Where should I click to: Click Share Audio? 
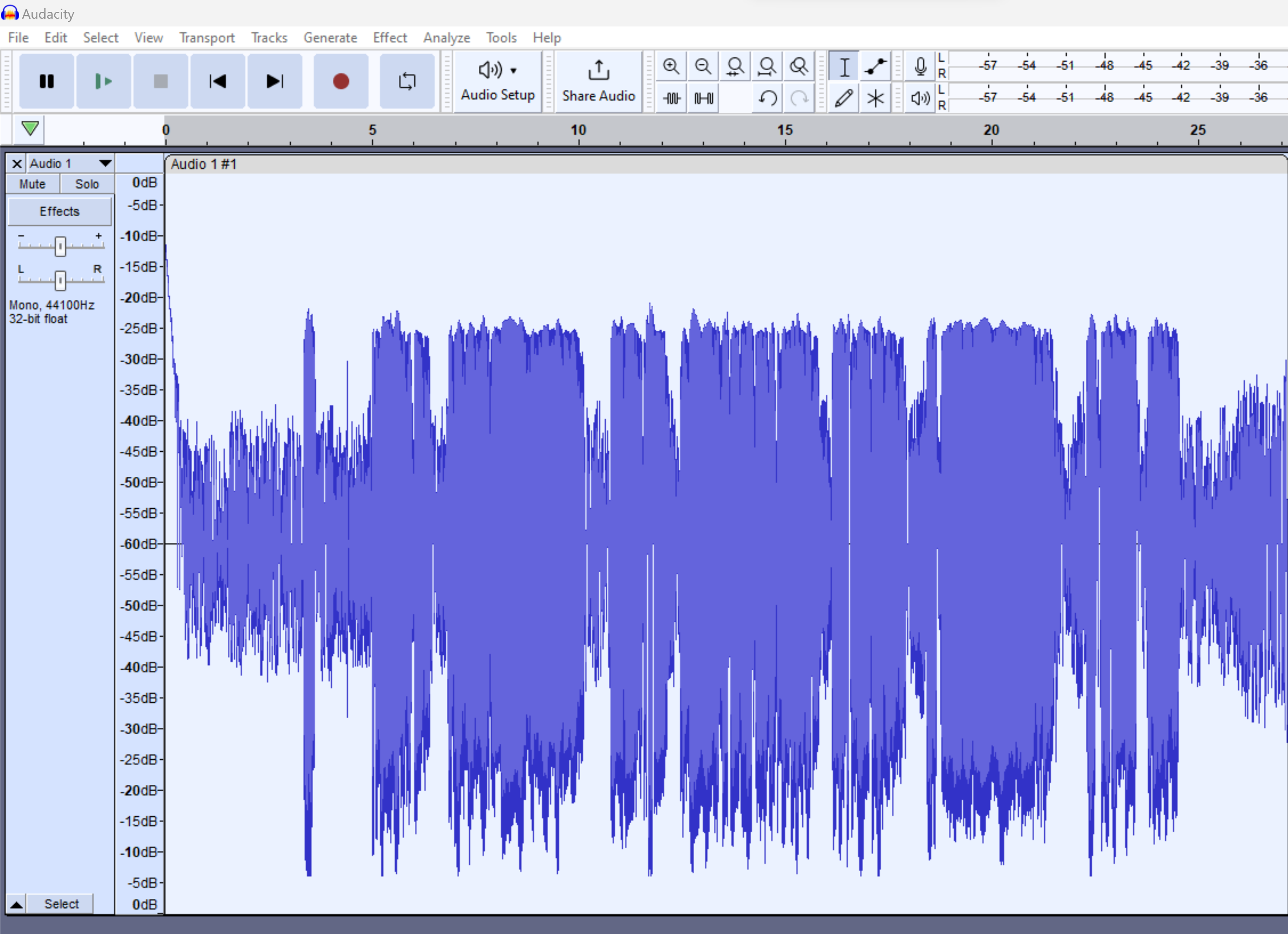click(598, 81)
